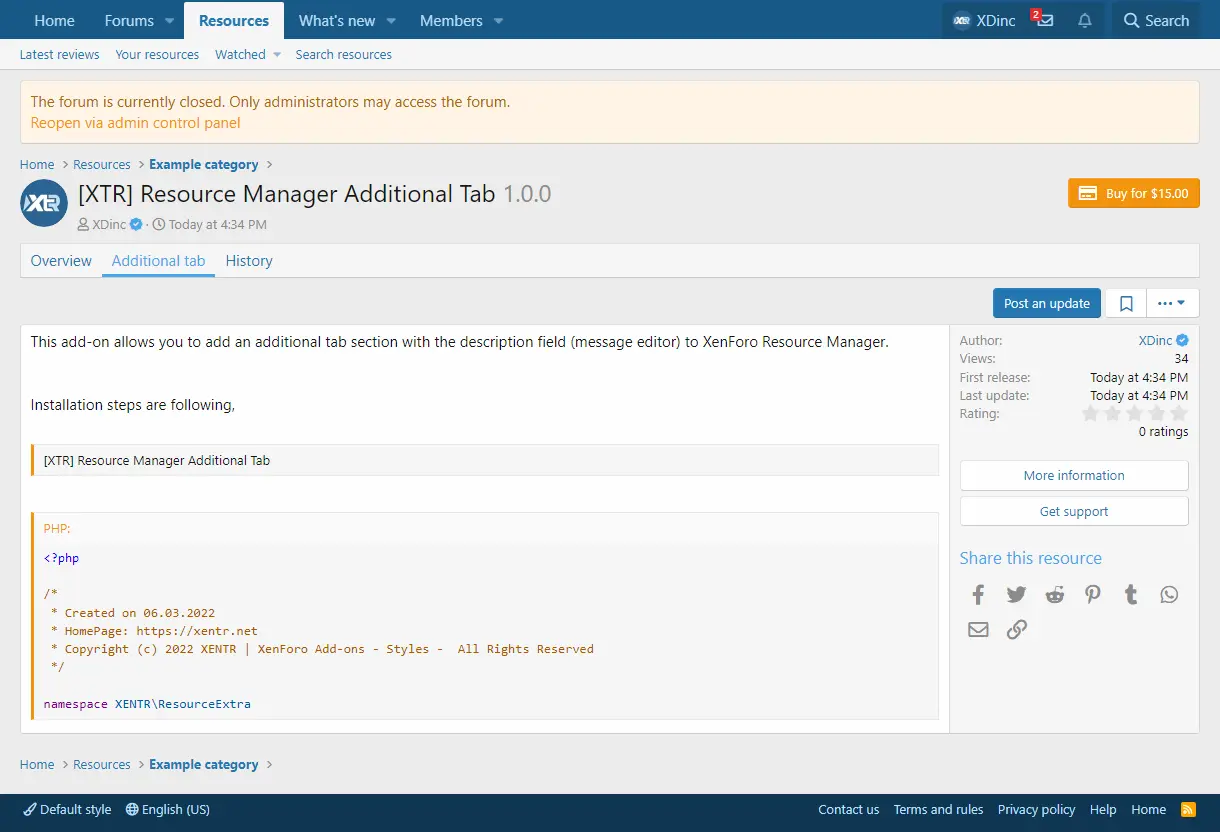Click top breadcrumb Home link
Screen dimensions: 1220x832
pyautogui.click(x=37, y=165)
